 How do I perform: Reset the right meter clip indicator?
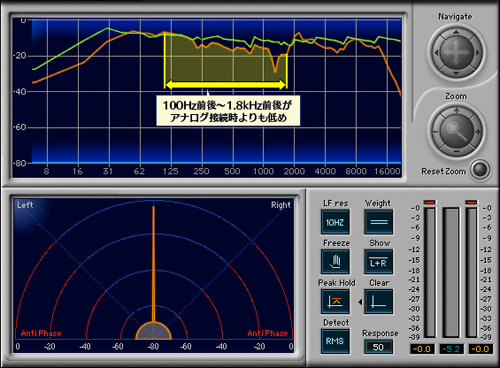(472, 202)
